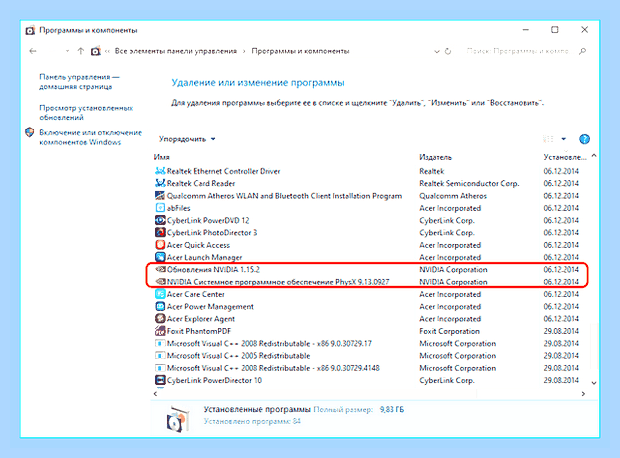Image resolution: width=620 pixels, height=458 pixels.
Task: Click the Acer Quick Access icon
Action: [x=160, y=245]
